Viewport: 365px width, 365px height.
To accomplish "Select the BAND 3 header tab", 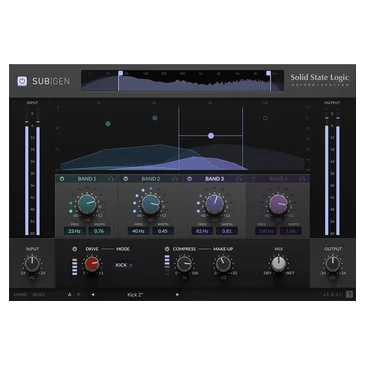I will [214, 179].
